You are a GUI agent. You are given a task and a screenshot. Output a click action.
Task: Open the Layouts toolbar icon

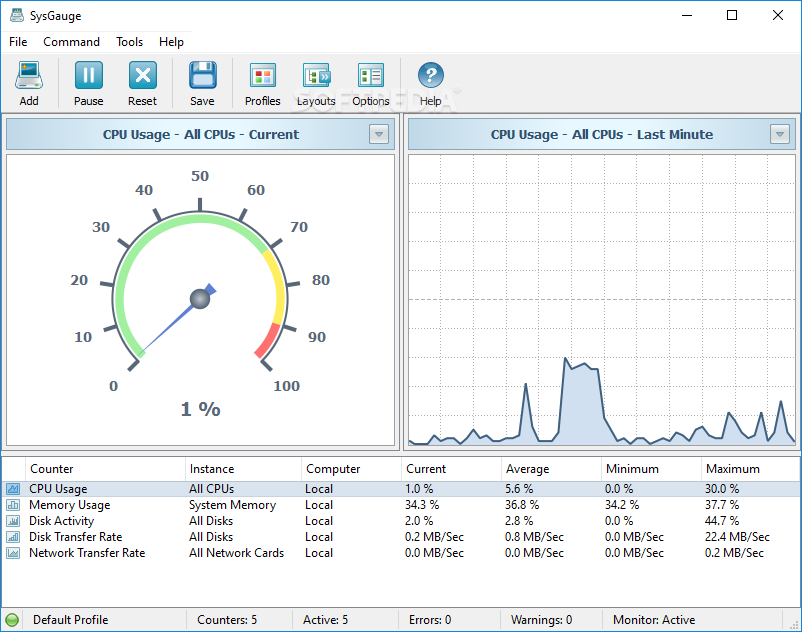click(x=317, y=76)
